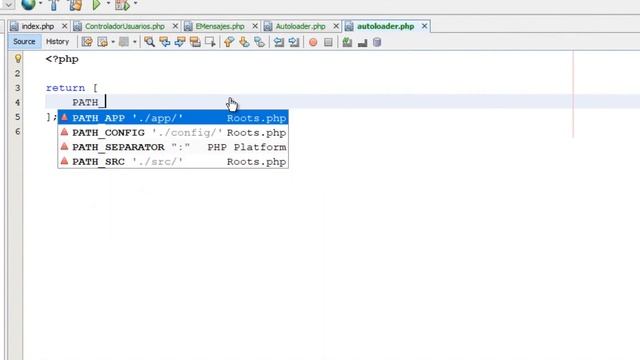Open the browser selection dropdown arrow
Image resolution: width=640 pixels, height=360 pixels.
pos(40,4)
